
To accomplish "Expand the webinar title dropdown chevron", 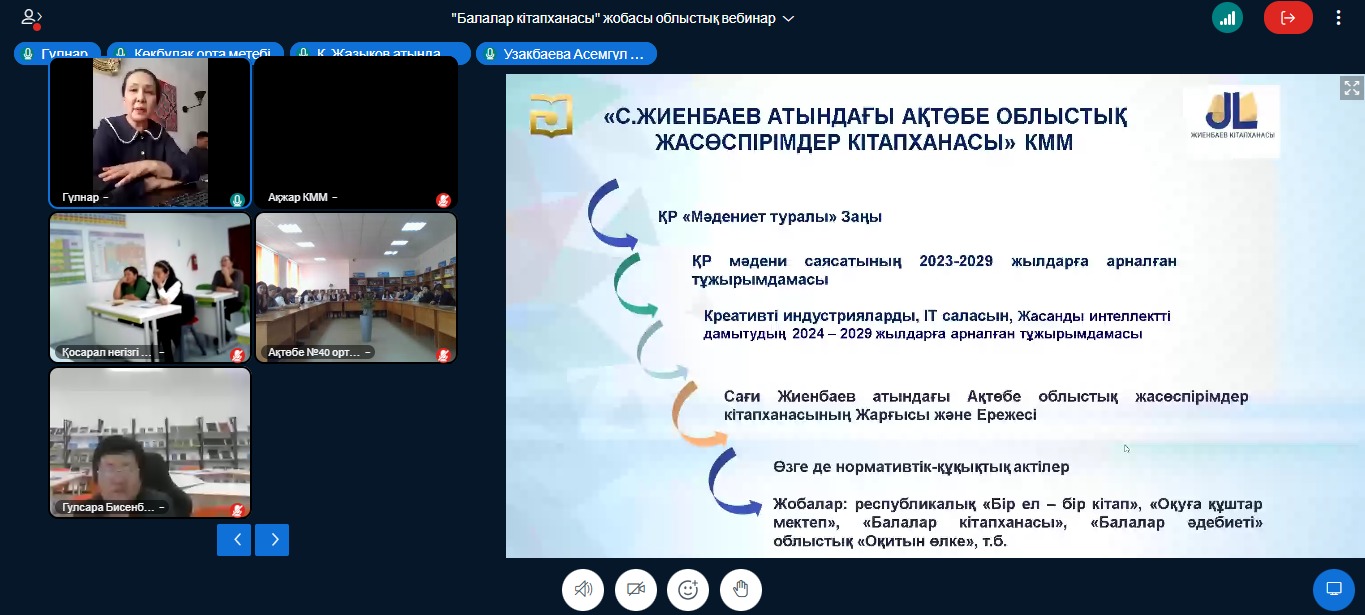I will 788,18.
